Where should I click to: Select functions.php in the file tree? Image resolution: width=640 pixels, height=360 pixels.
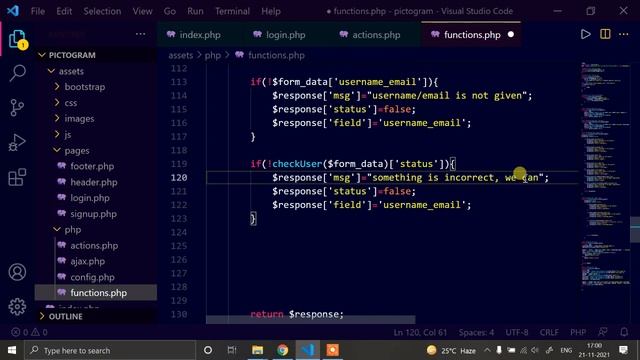(x=98, y=293)
